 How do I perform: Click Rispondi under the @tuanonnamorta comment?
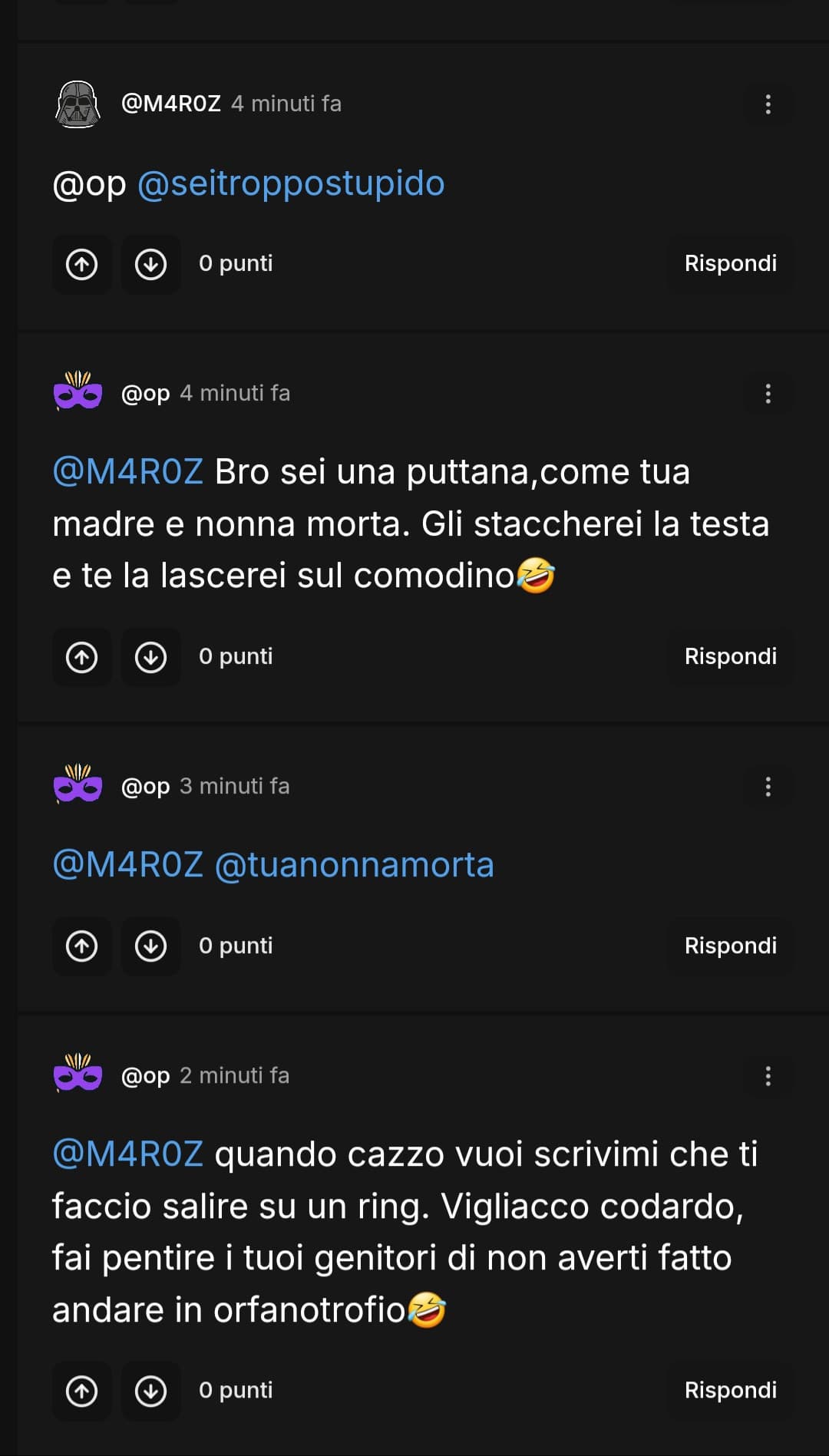click(x=731, y=946)
